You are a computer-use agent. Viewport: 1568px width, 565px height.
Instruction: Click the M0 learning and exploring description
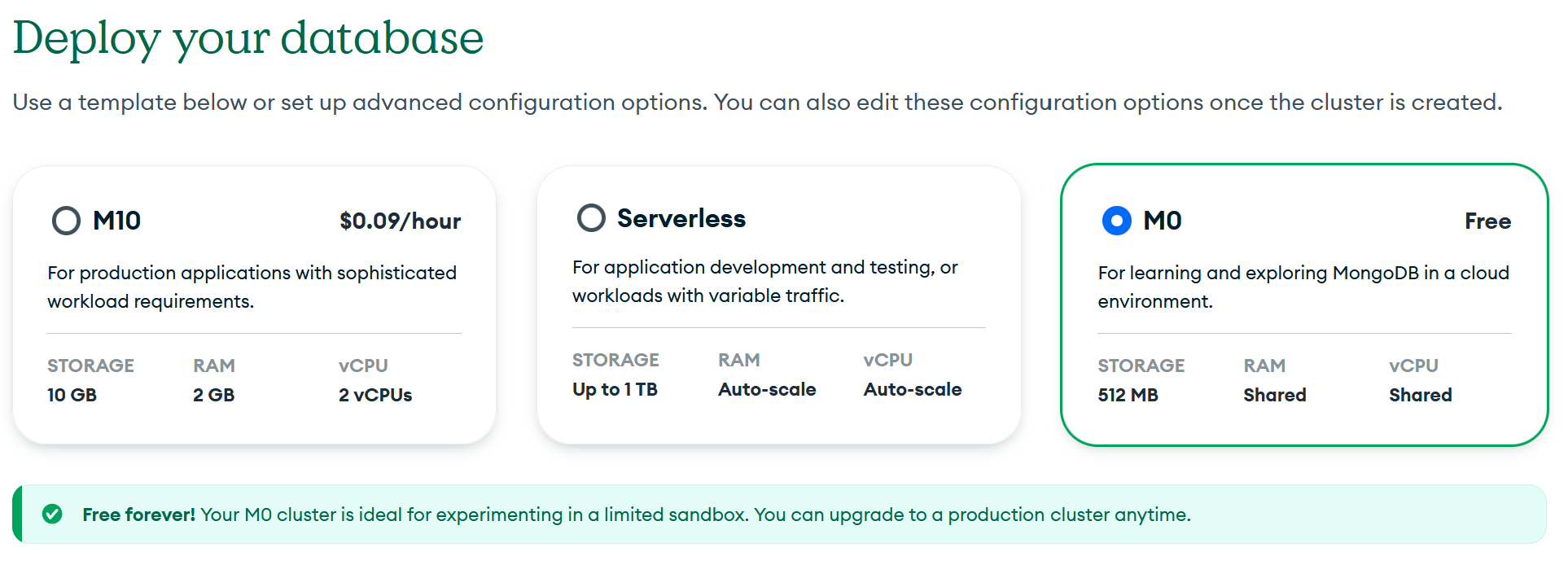(1303, 287)
